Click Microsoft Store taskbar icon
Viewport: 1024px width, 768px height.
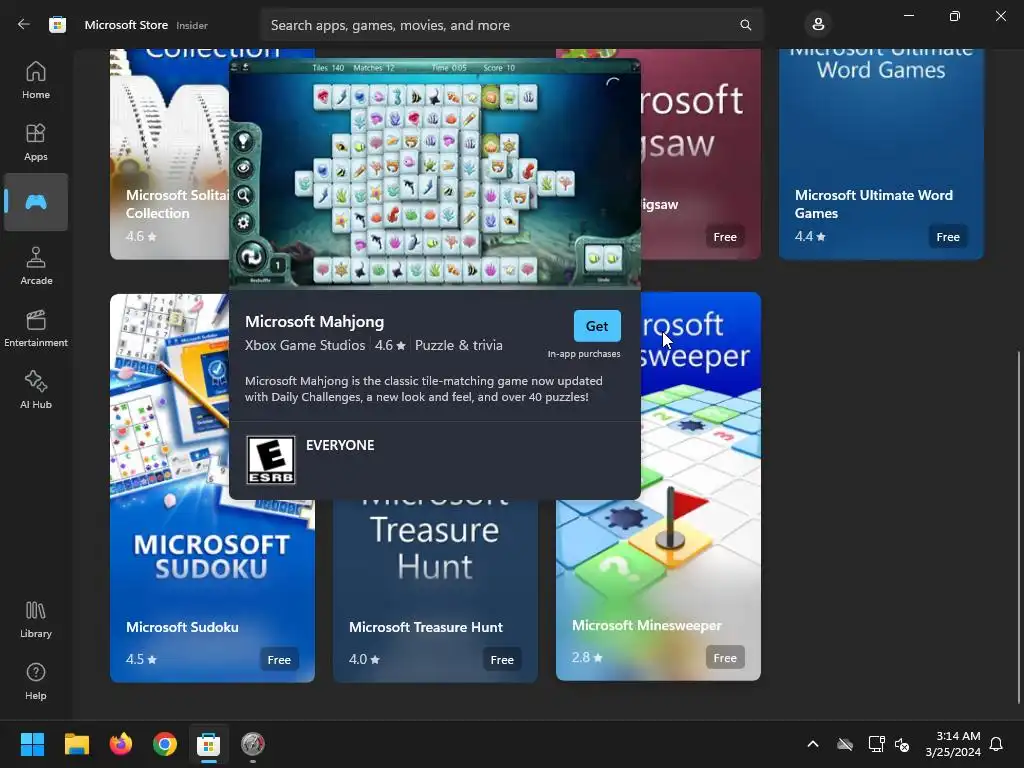208,744
